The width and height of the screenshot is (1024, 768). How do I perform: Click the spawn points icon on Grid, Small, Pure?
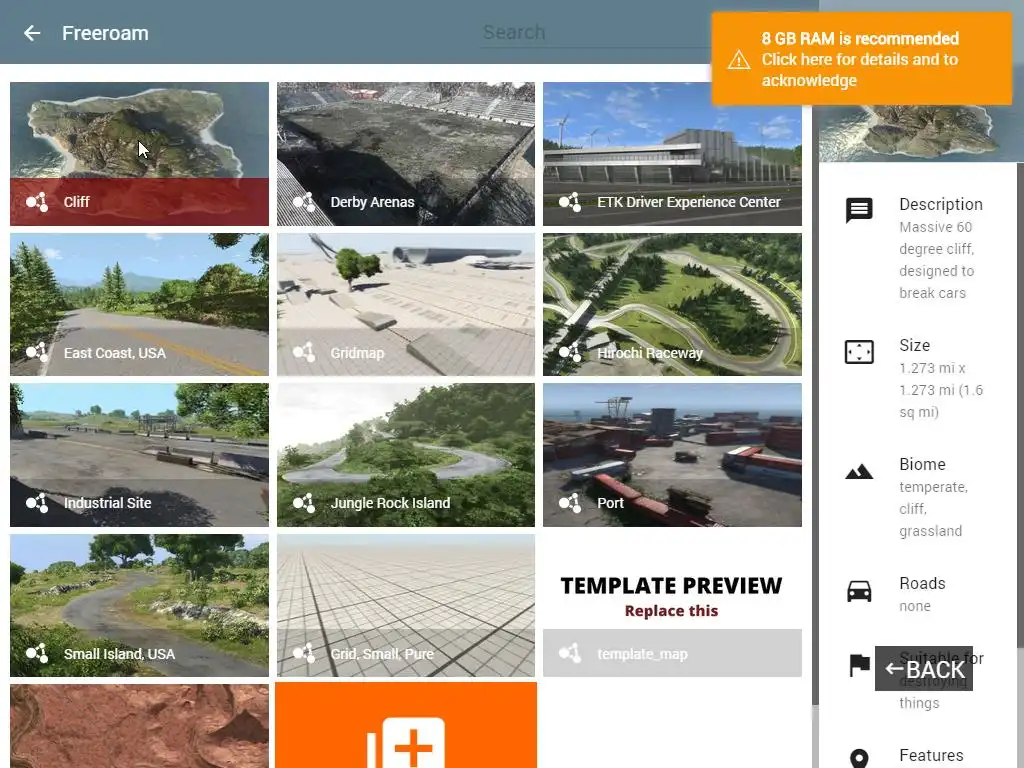point(304,653)
